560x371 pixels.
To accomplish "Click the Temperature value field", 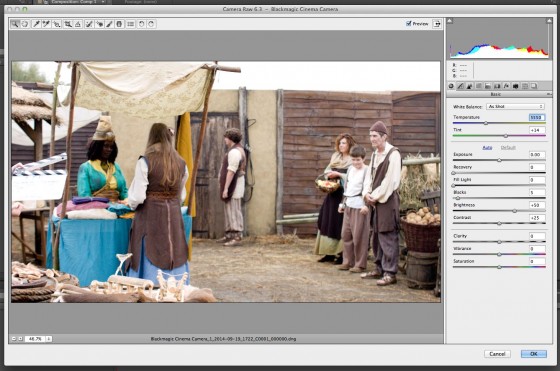I will 537,117.
